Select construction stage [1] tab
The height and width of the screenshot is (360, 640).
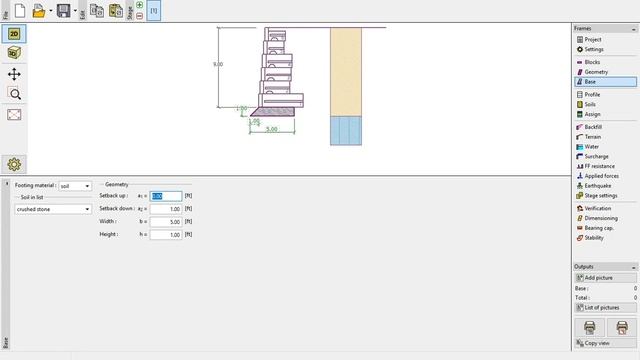coord(153,11)
